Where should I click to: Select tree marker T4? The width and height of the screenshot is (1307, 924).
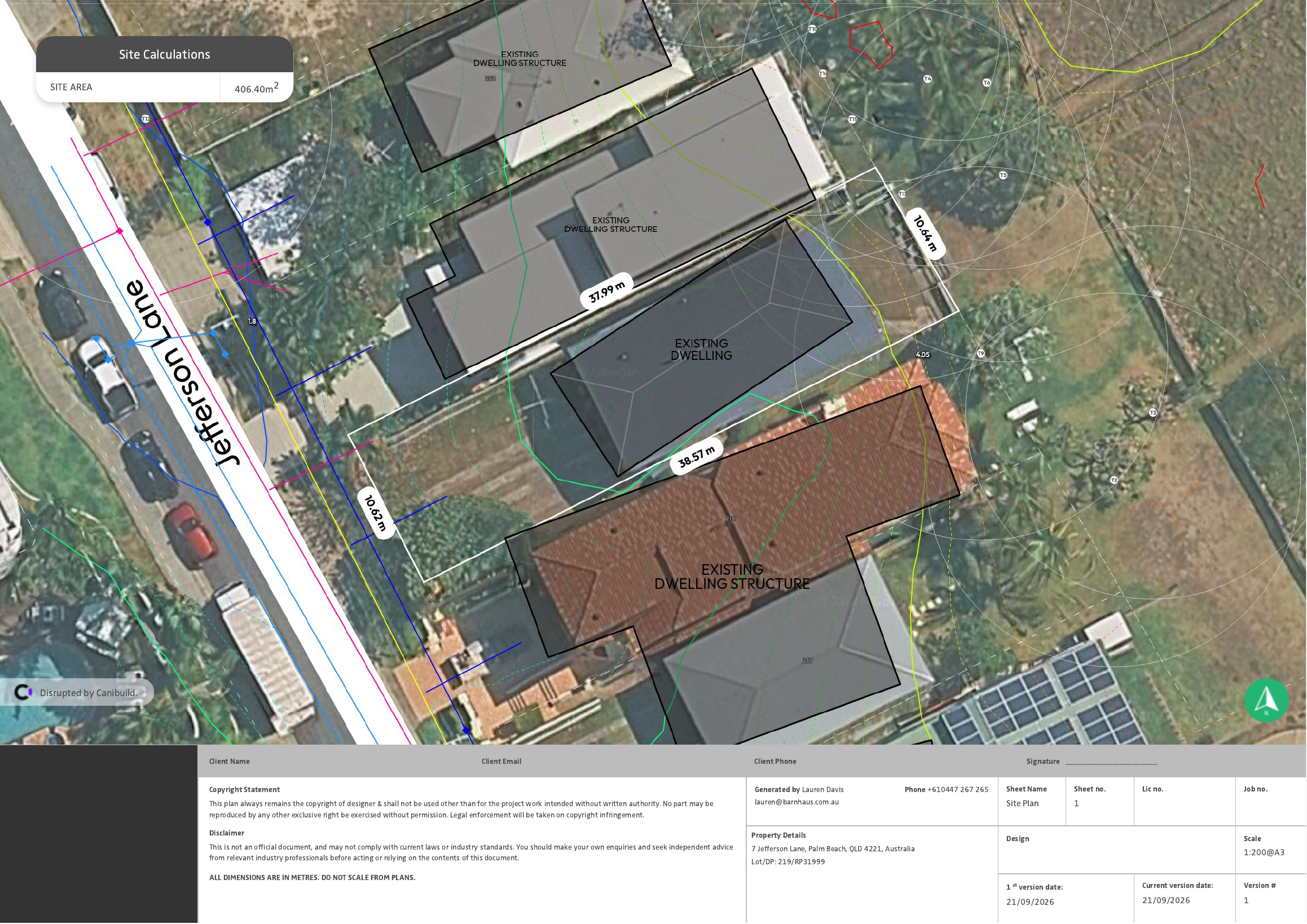pos(927,78)
